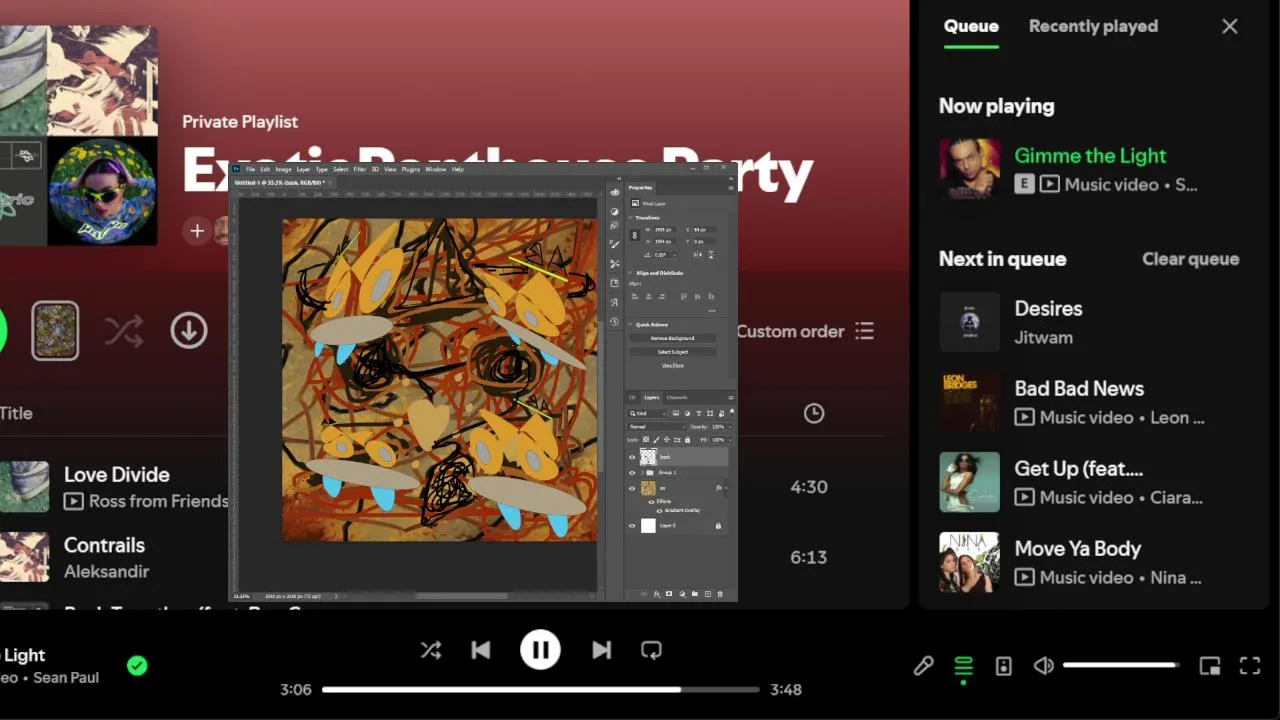The image size is (1280, 720).
Task: Open the lyrics microphone icon
Action: [923, 666]
